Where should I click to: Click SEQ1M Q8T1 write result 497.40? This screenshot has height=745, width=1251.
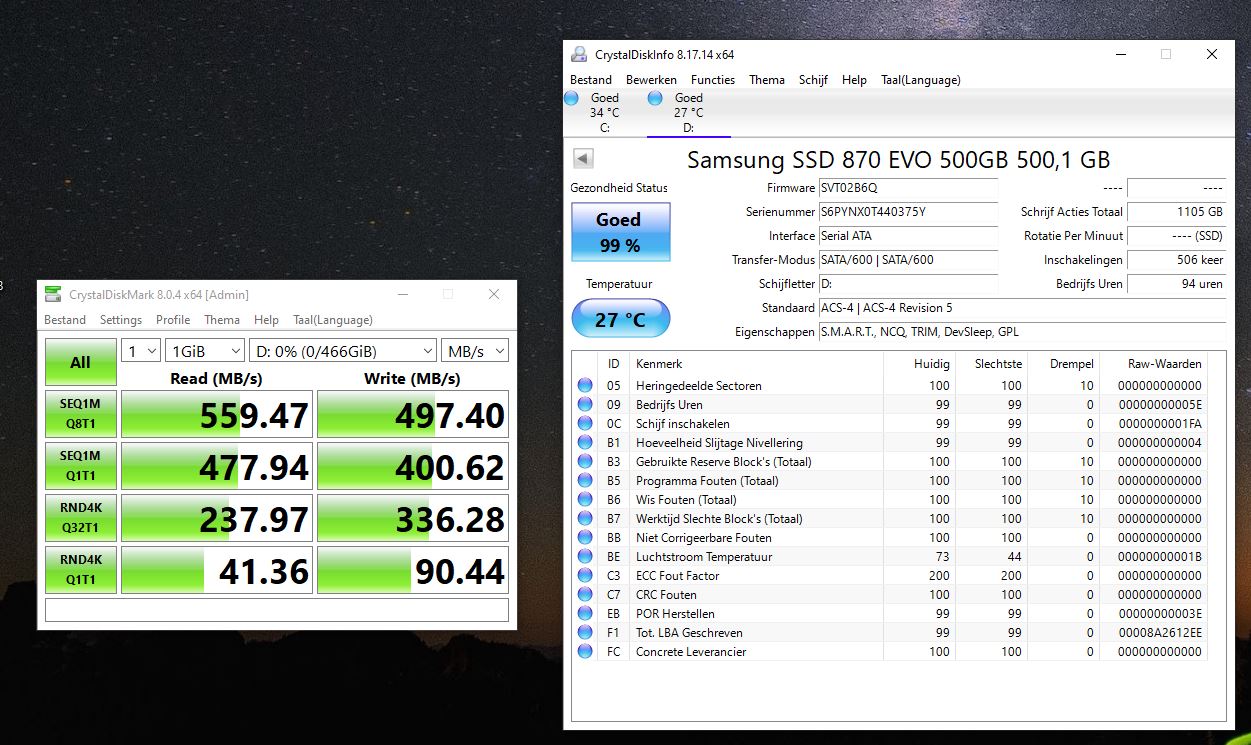(413, 414)
